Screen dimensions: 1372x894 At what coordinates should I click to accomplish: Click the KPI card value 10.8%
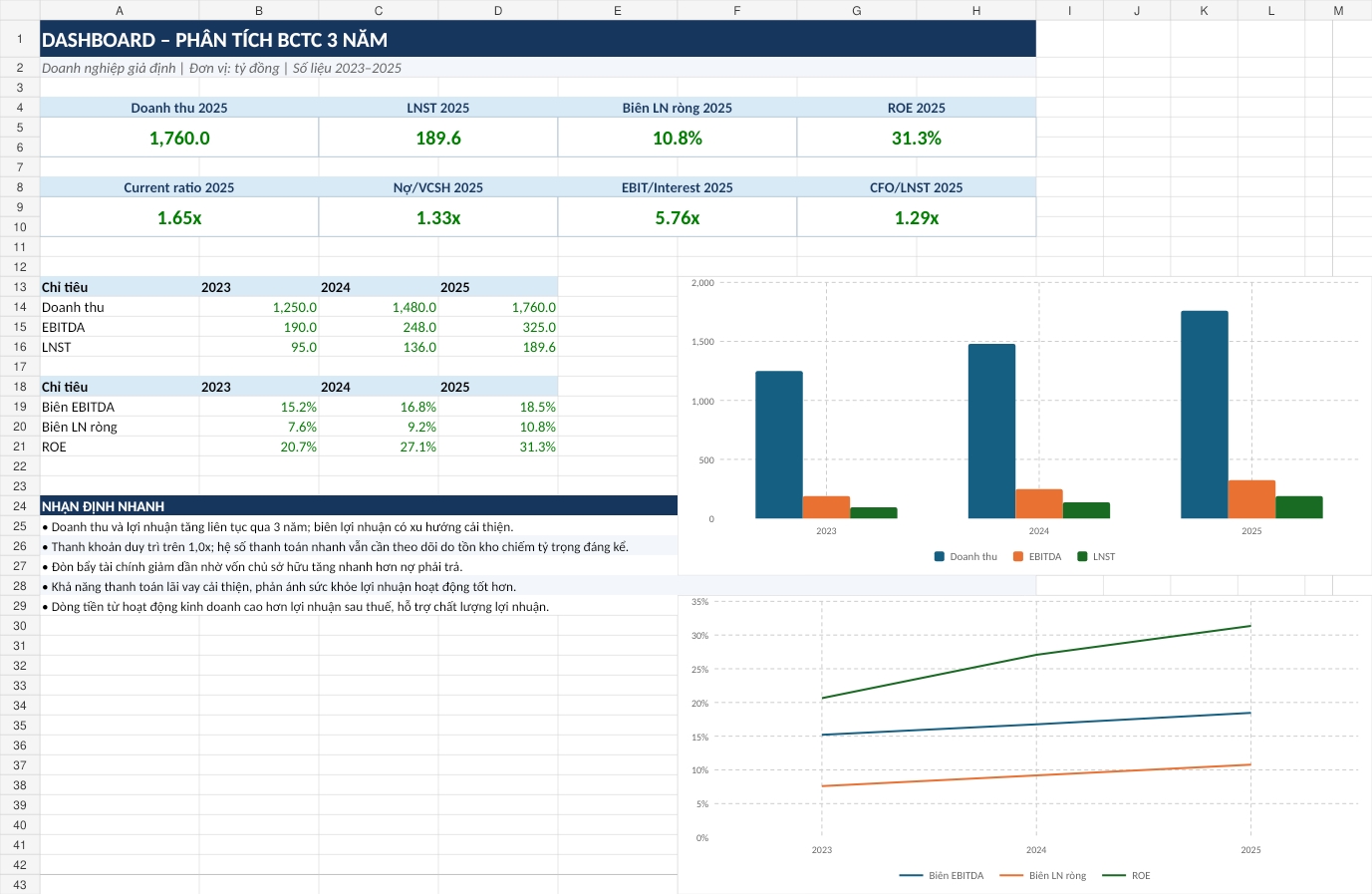tap(678, 138)
